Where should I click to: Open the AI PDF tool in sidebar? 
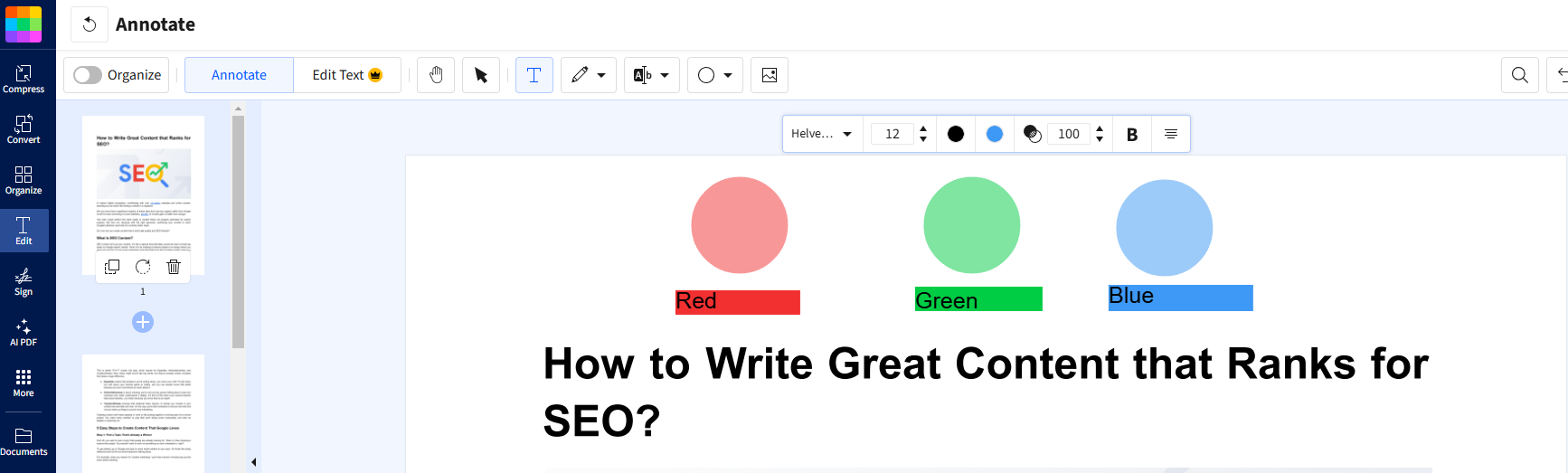24,332
